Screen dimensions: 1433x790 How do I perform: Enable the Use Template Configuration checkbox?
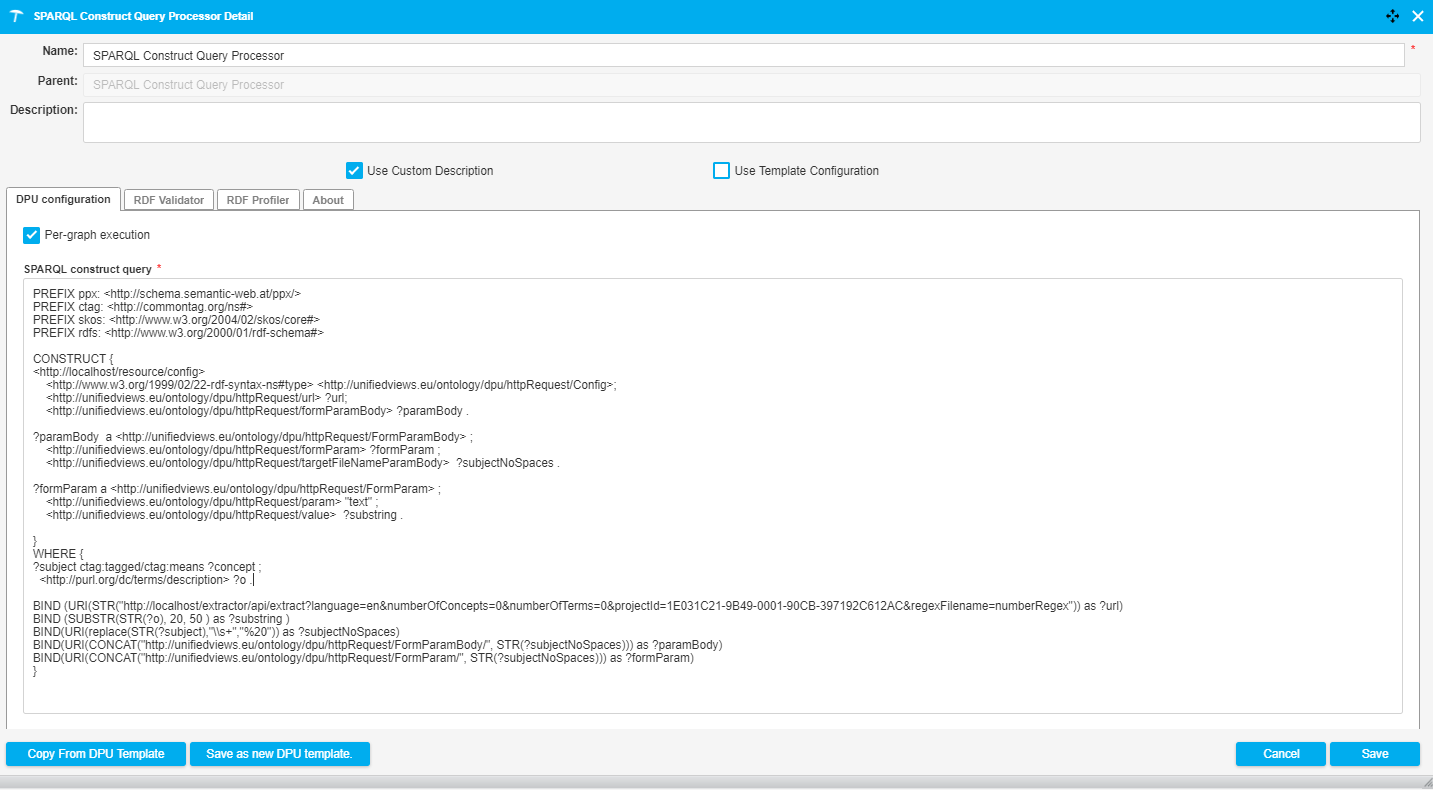721,171
